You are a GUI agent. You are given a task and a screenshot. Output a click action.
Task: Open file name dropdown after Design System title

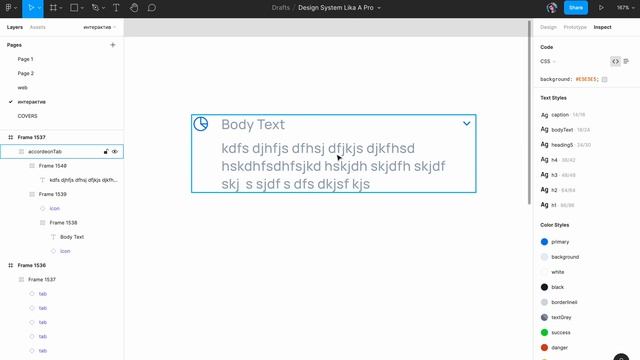coord(379,8)
